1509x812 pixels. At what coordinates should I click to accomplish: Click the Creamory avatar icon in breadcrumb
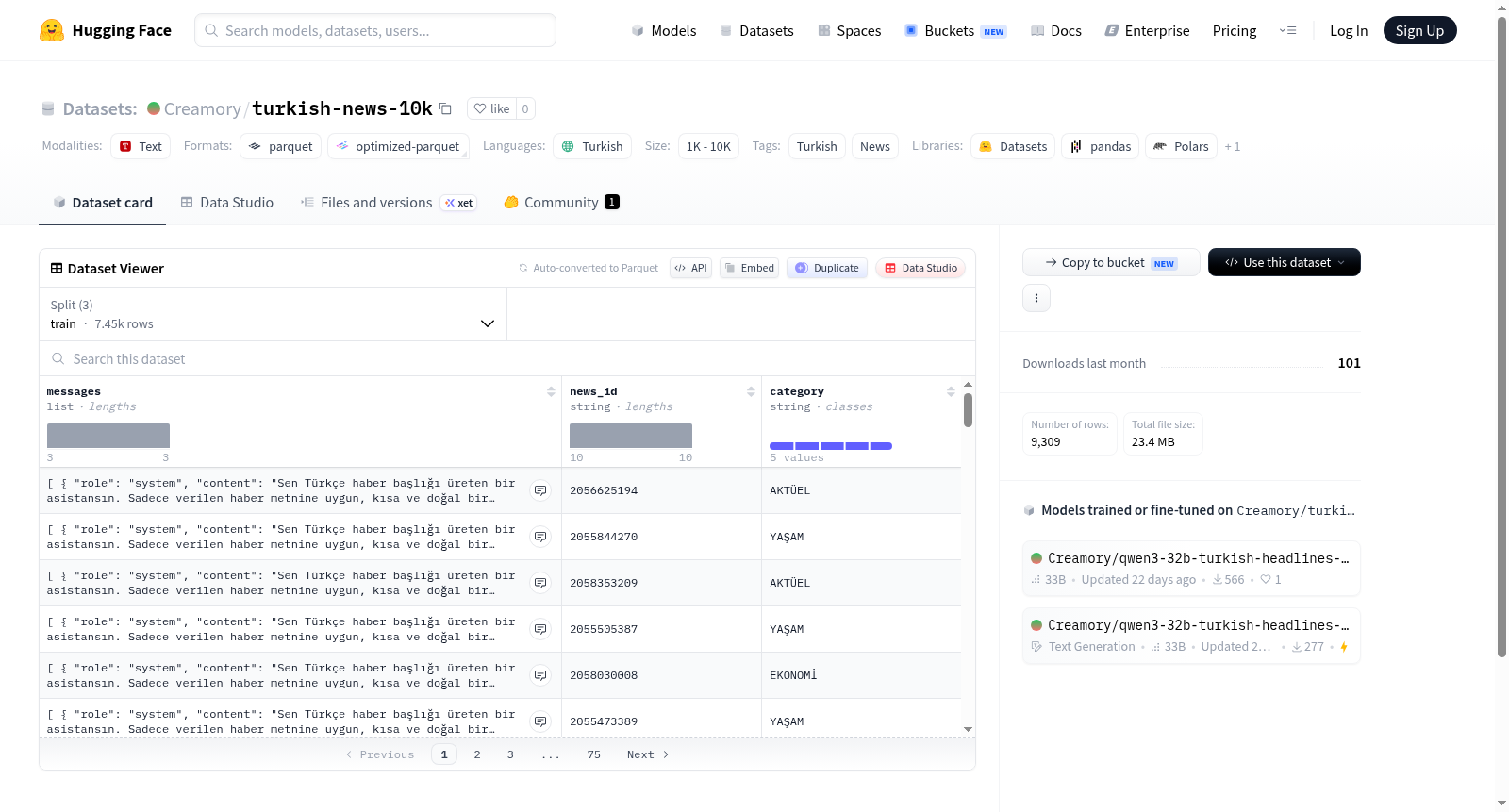[154, 108]
